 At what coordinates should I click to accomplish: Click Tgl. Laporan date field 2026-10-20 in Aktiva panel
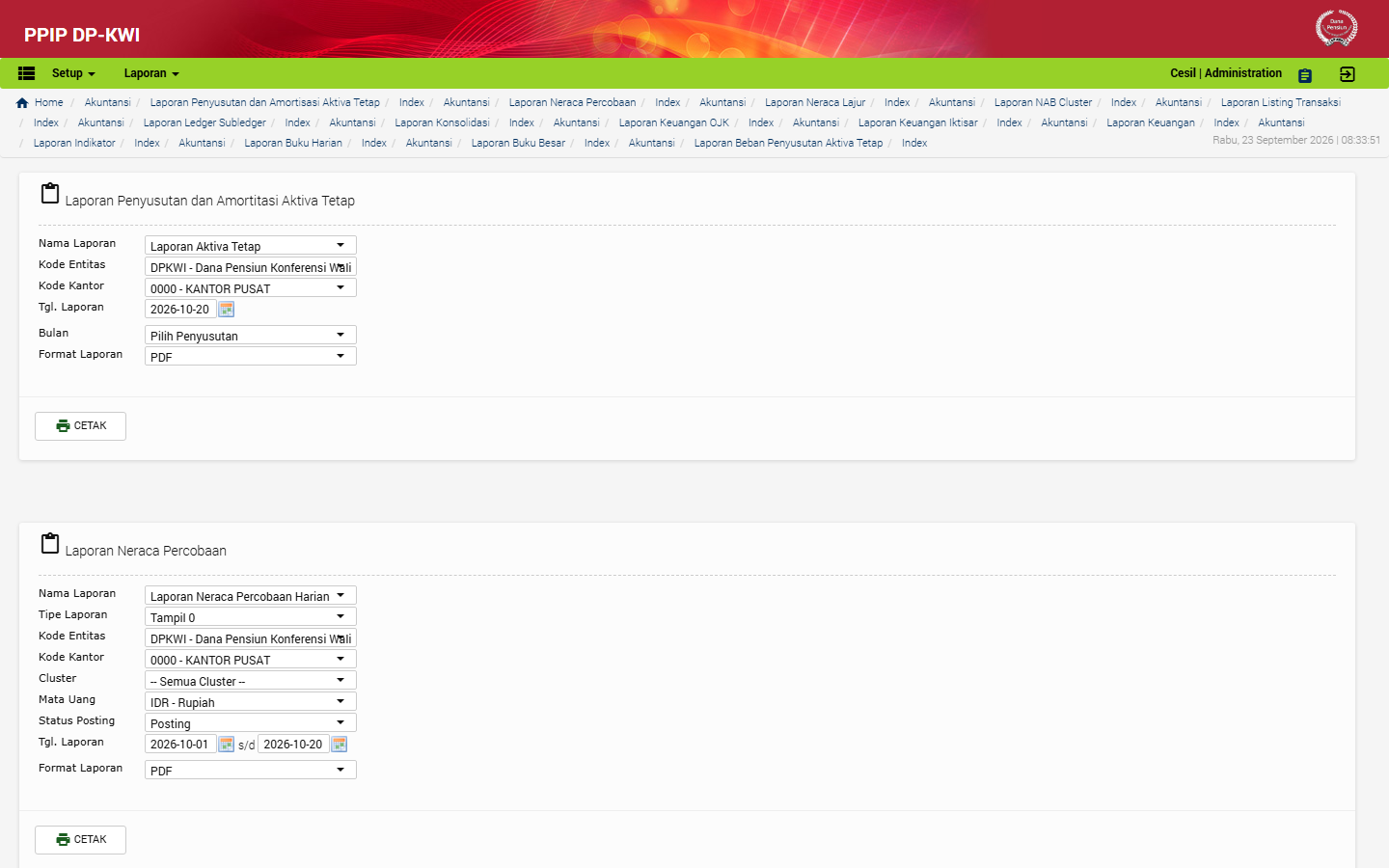(x=180, y=310)
